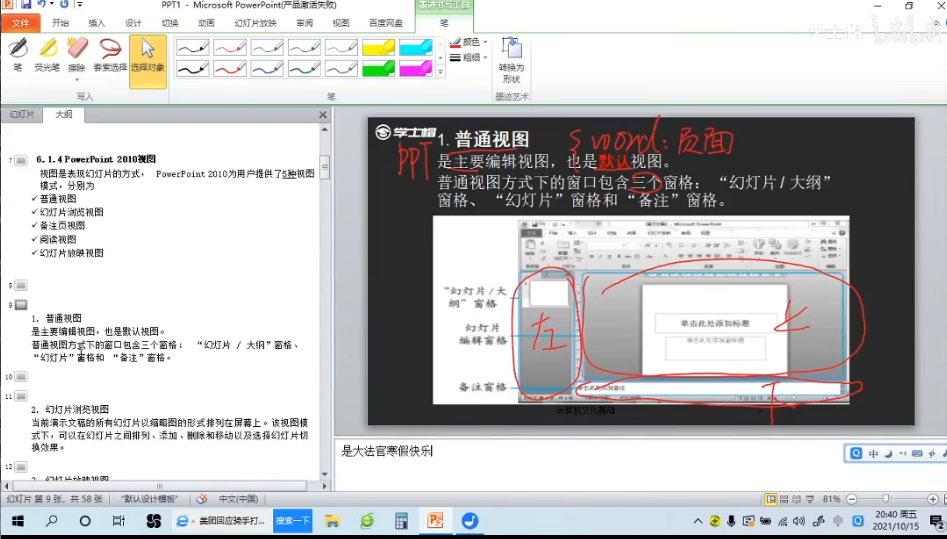Save via quick access toolbar icon

pyautogui.click(x=25, y=4)
